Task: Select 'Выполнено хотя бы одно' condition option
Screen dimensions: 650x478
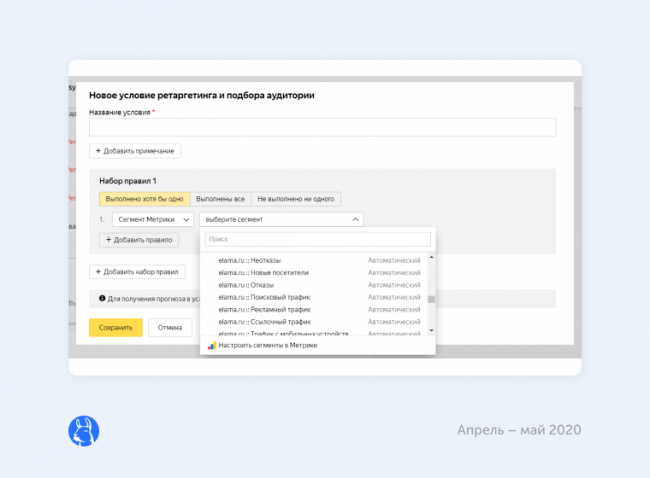Action: tap(144, 199)
